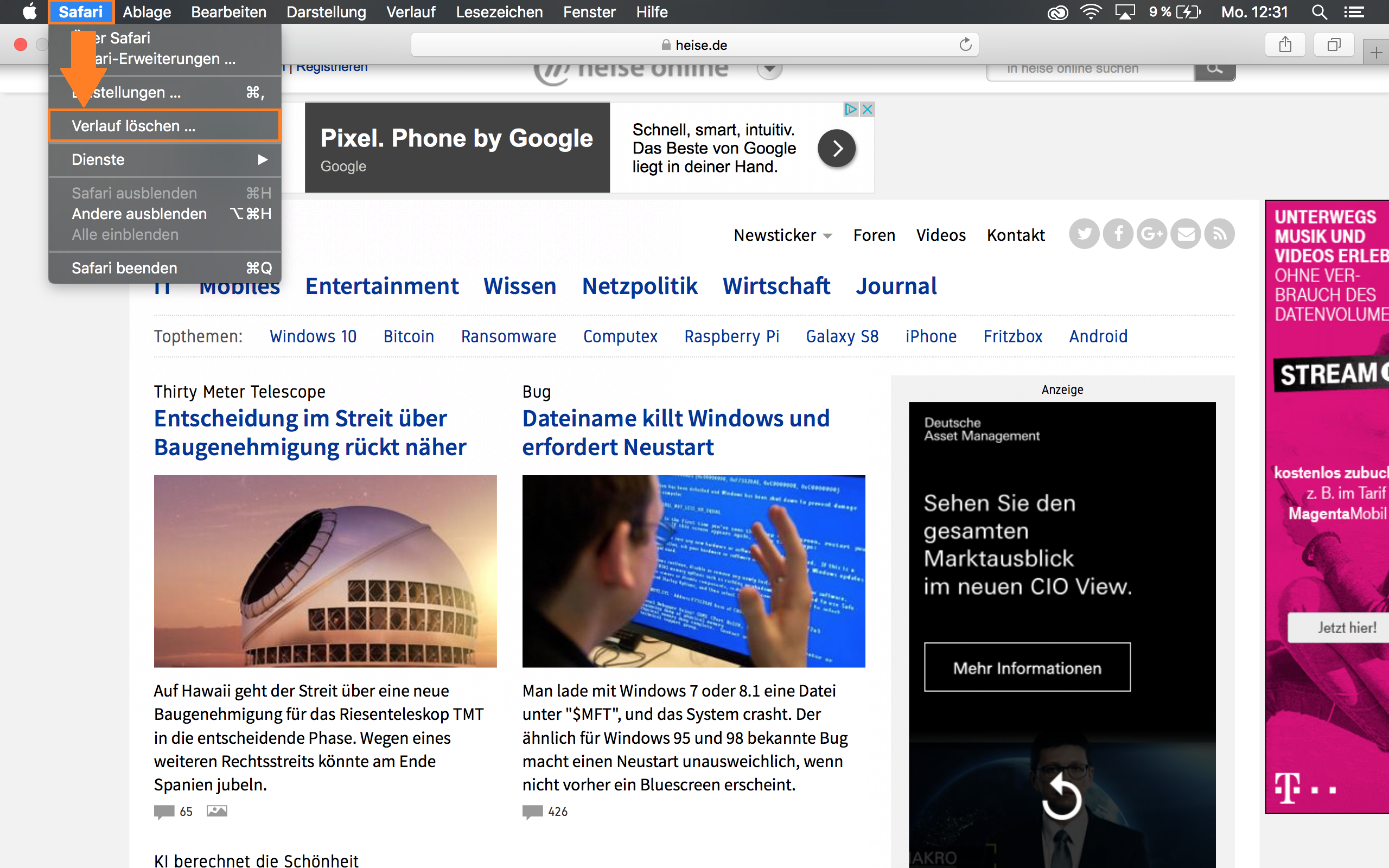Click the Share icon in Safari toolbar

[x=1285, y=45]
